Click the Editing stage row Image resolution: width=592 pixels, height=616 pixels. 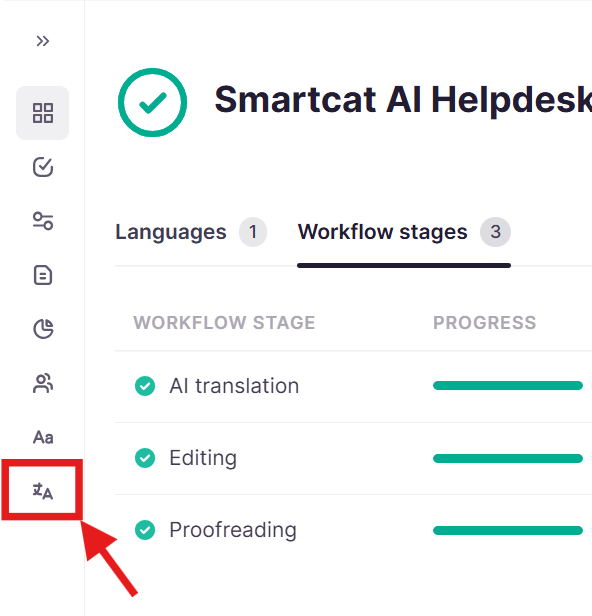tap(354, 458)
